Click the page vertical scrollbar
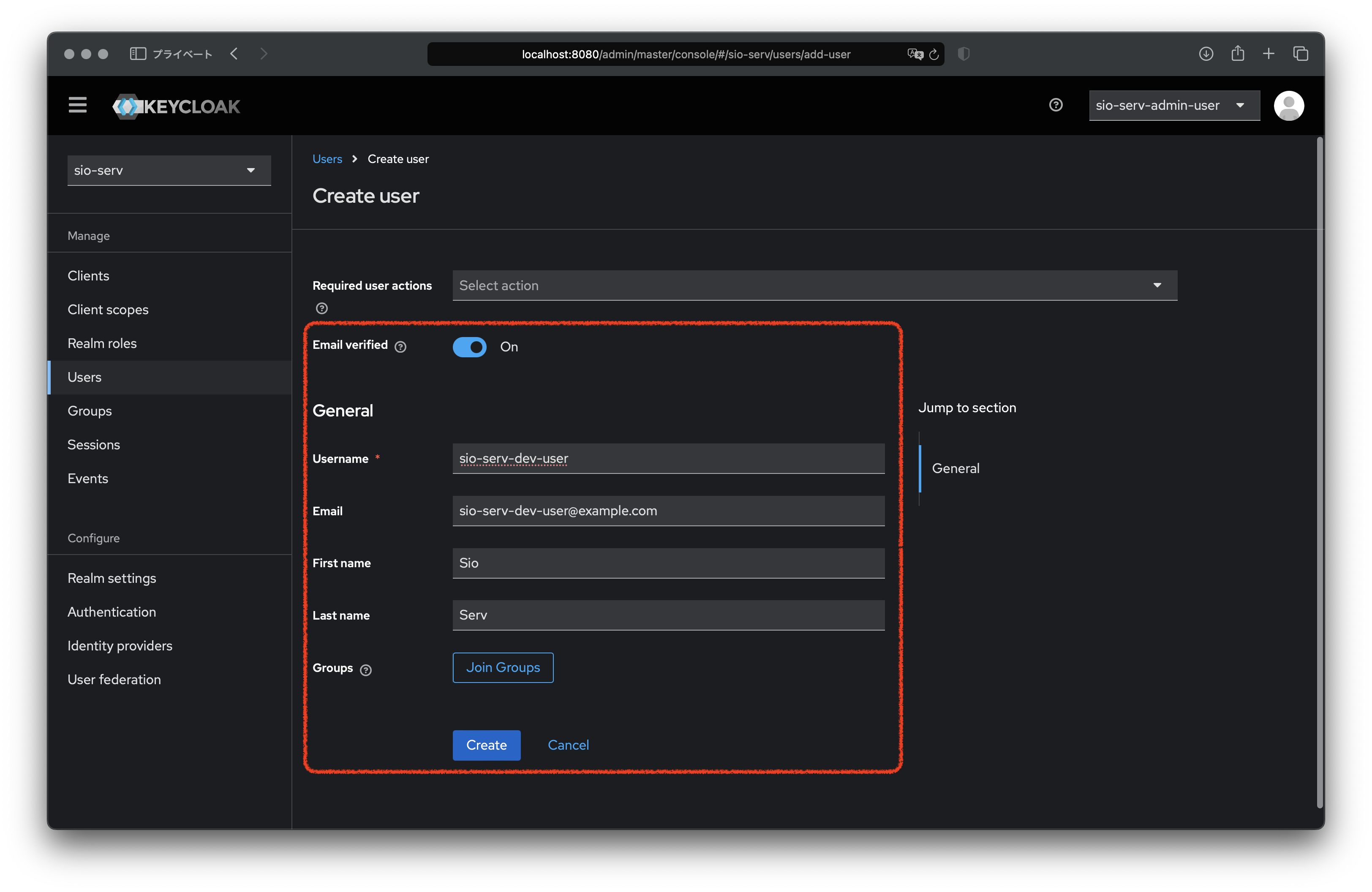This screenshot has width=1372, height=892. (x=1320, y=473)
